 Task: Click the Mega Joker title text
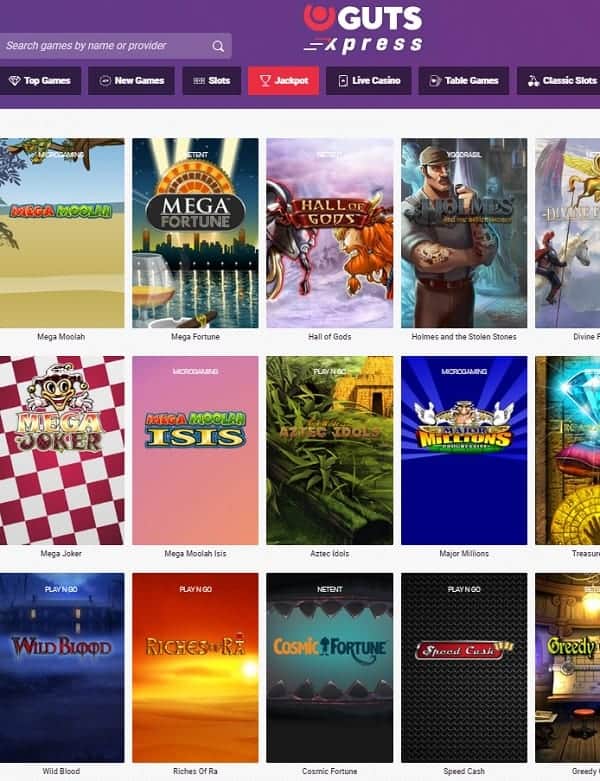pos(61,553)
